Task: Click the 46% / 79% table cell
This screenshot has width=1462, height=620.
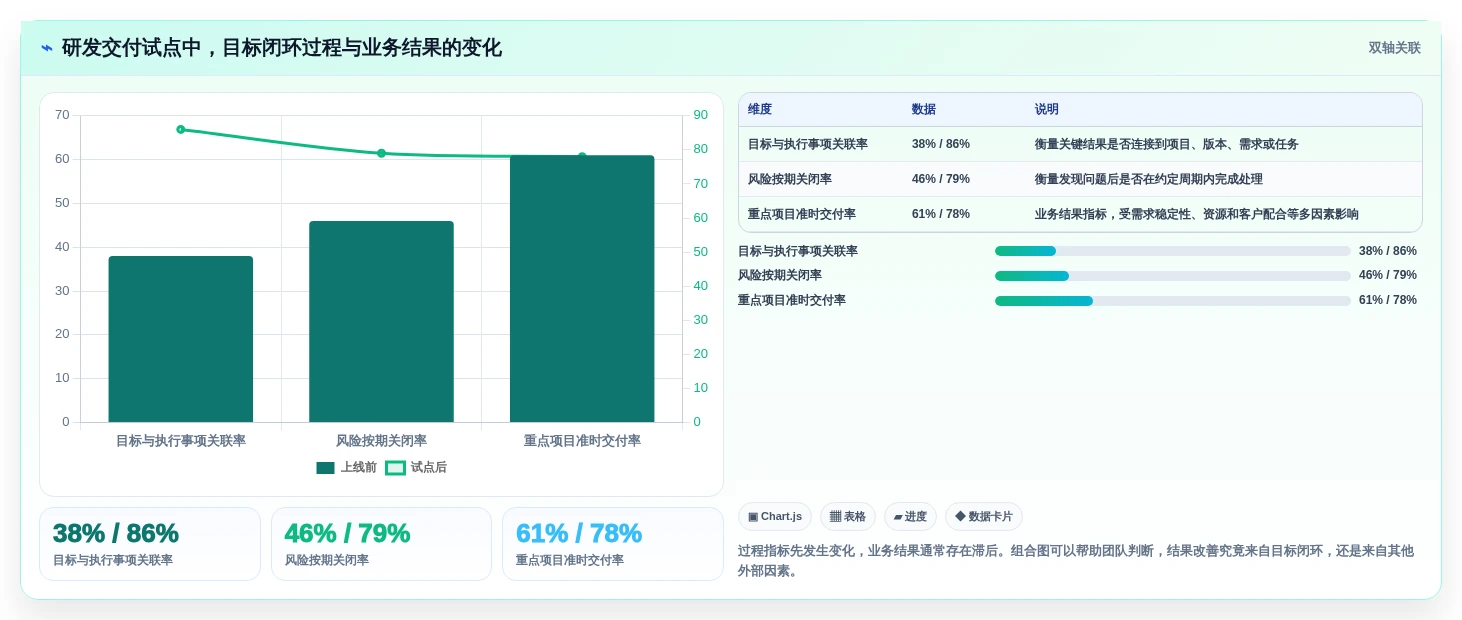Action: click(941, 179)
